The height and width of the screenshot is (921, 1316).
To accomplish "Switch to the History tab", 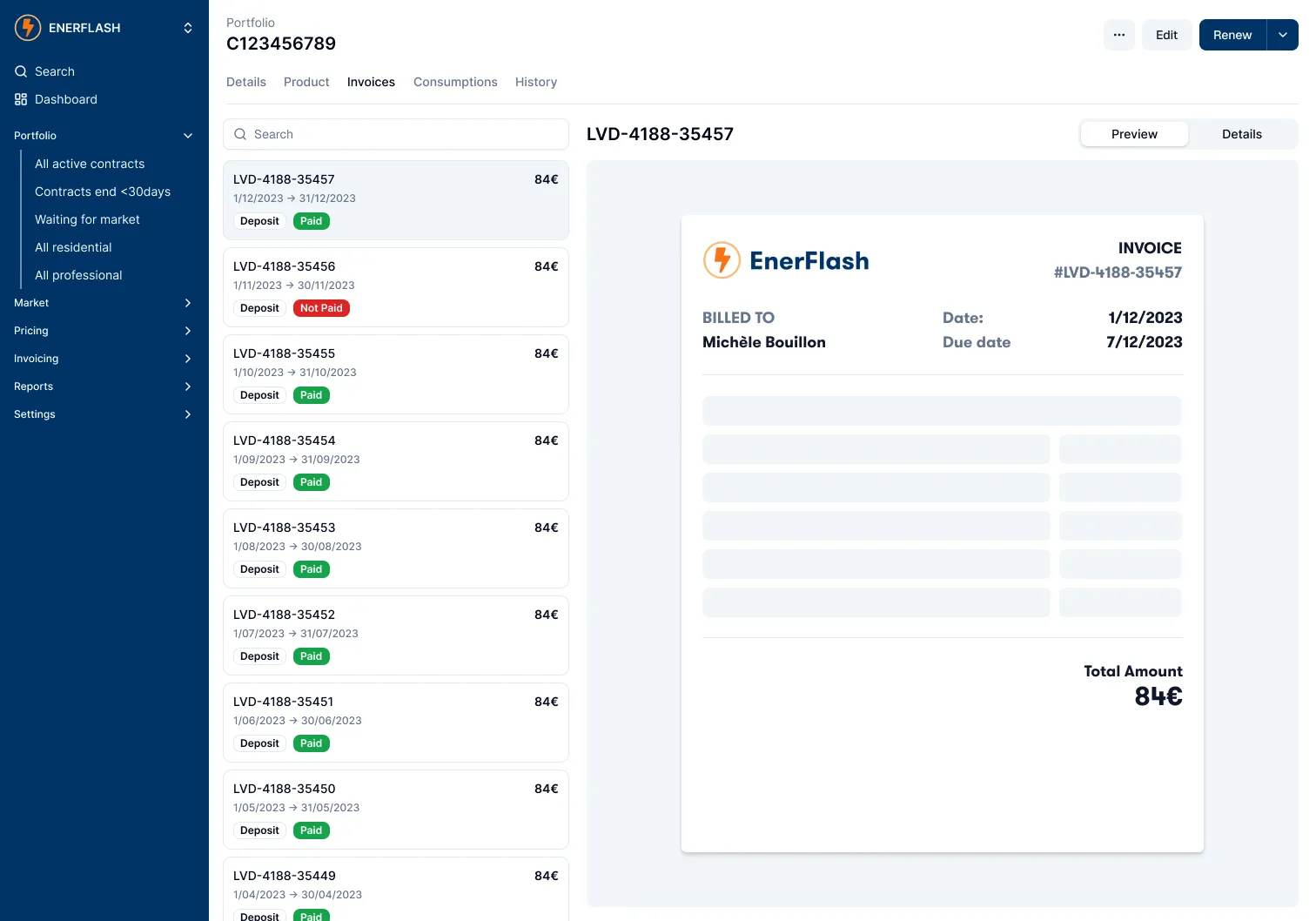I will pyautogui.click(x=535, y=82).
